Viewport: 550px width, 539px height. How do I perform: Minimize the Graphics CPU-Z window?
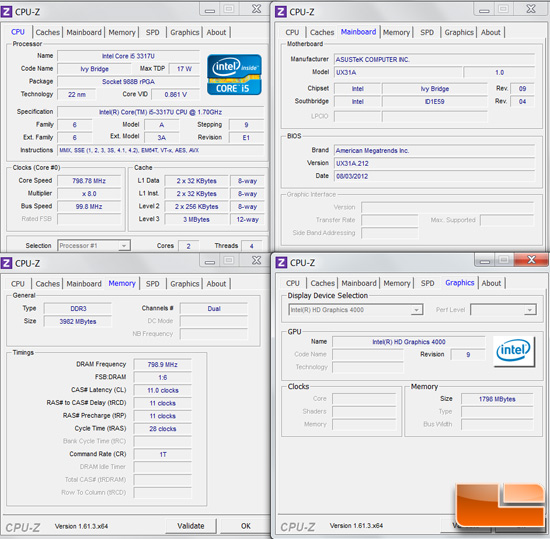[485, 261]
